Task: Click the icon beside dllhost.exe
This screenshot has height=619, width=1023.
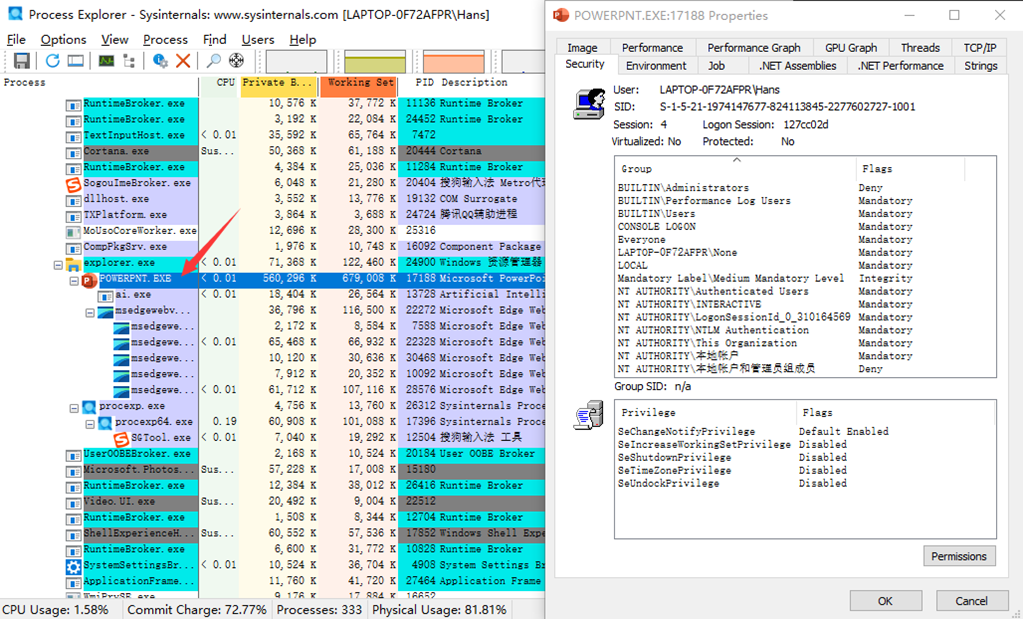Action: point(74,200)
